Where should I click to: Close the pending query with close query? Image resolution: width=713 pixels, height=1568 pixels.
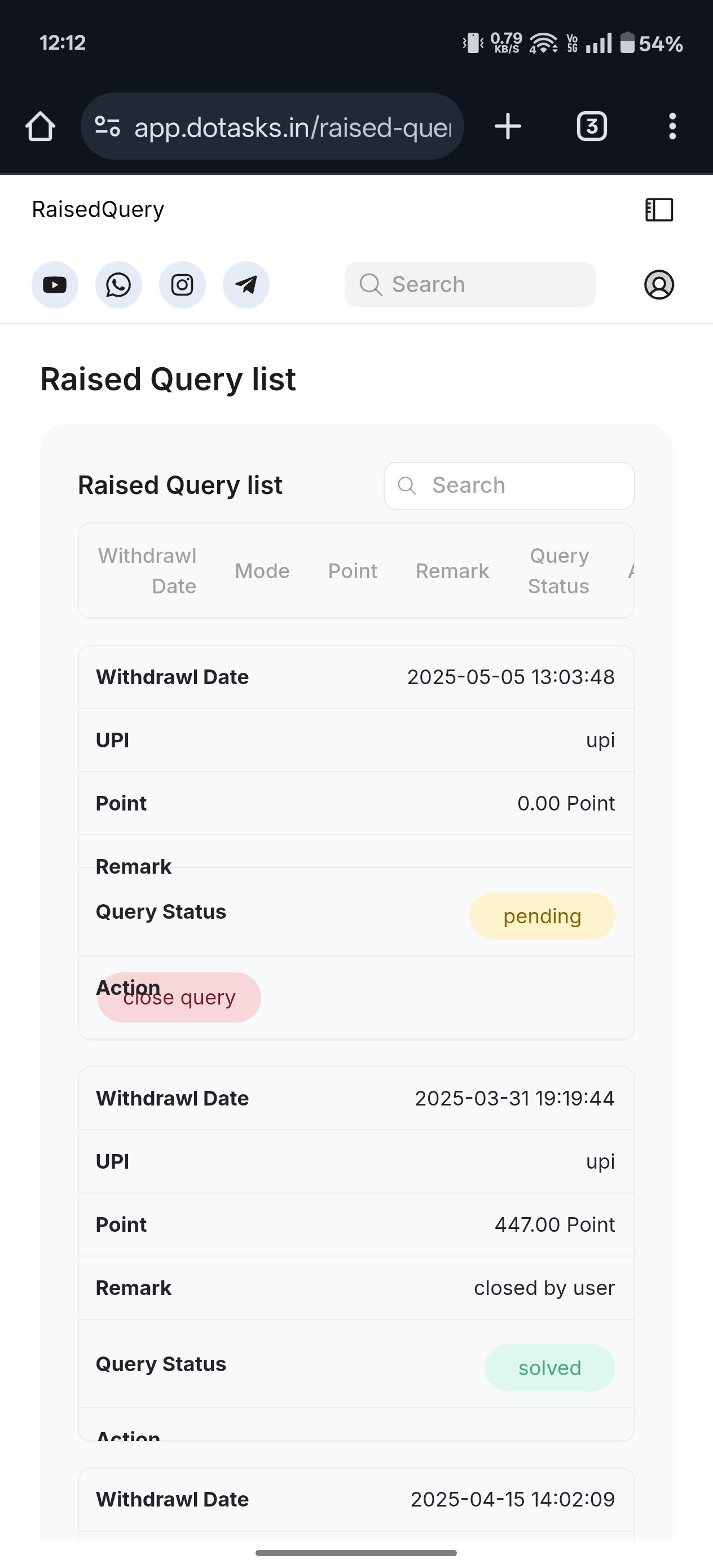179,997
